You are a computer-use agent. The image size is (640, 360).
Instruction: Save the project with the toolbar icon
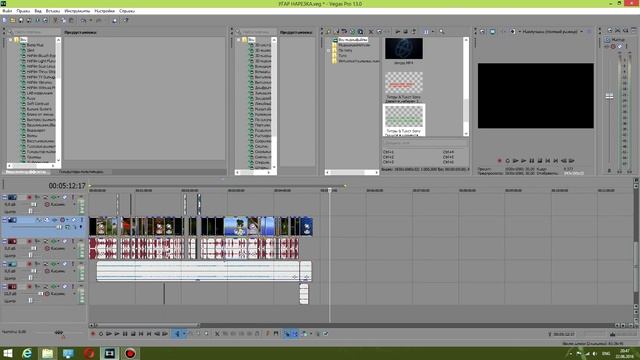pos(21,20)
